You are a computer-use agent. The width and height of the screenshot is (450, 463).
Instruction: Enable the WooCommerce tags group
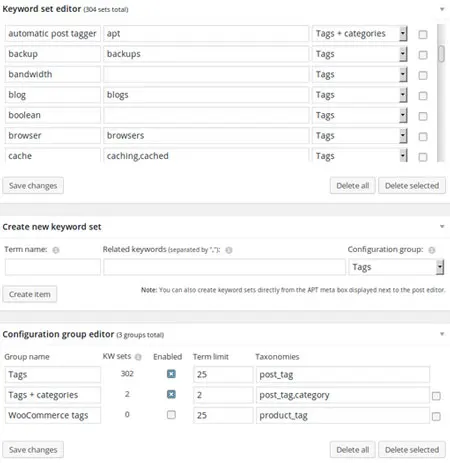tap(171, 415)
